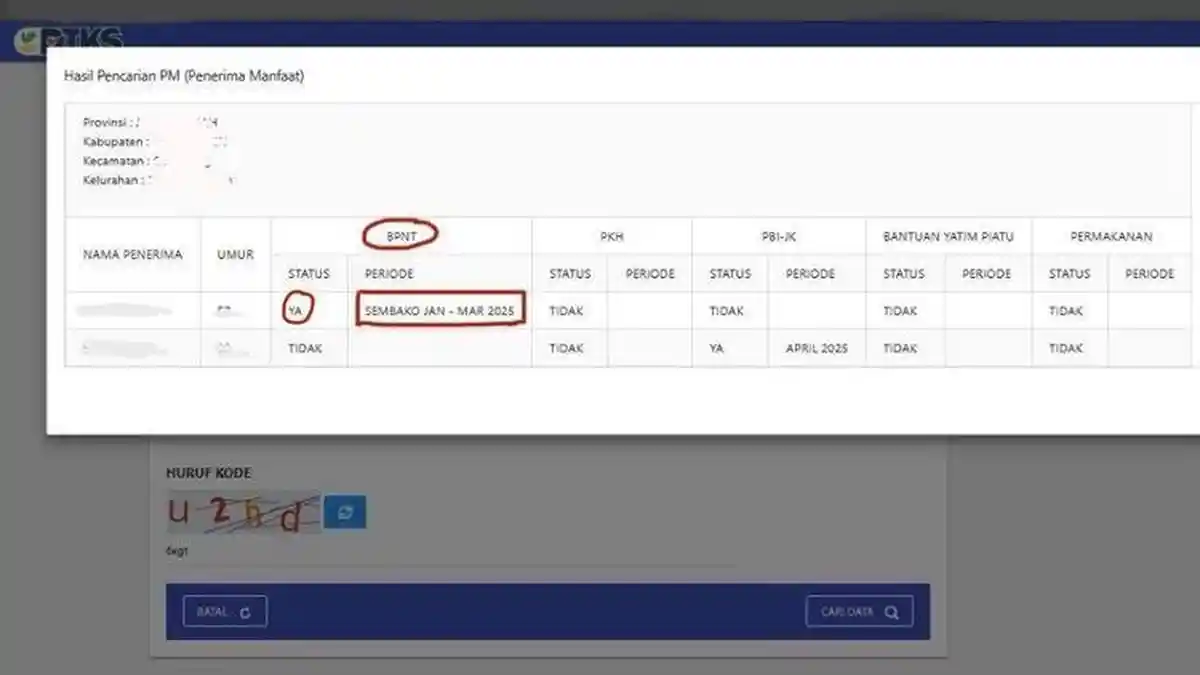Click the PKH group header
1200x675 pixels.
[x=611, y=236]
